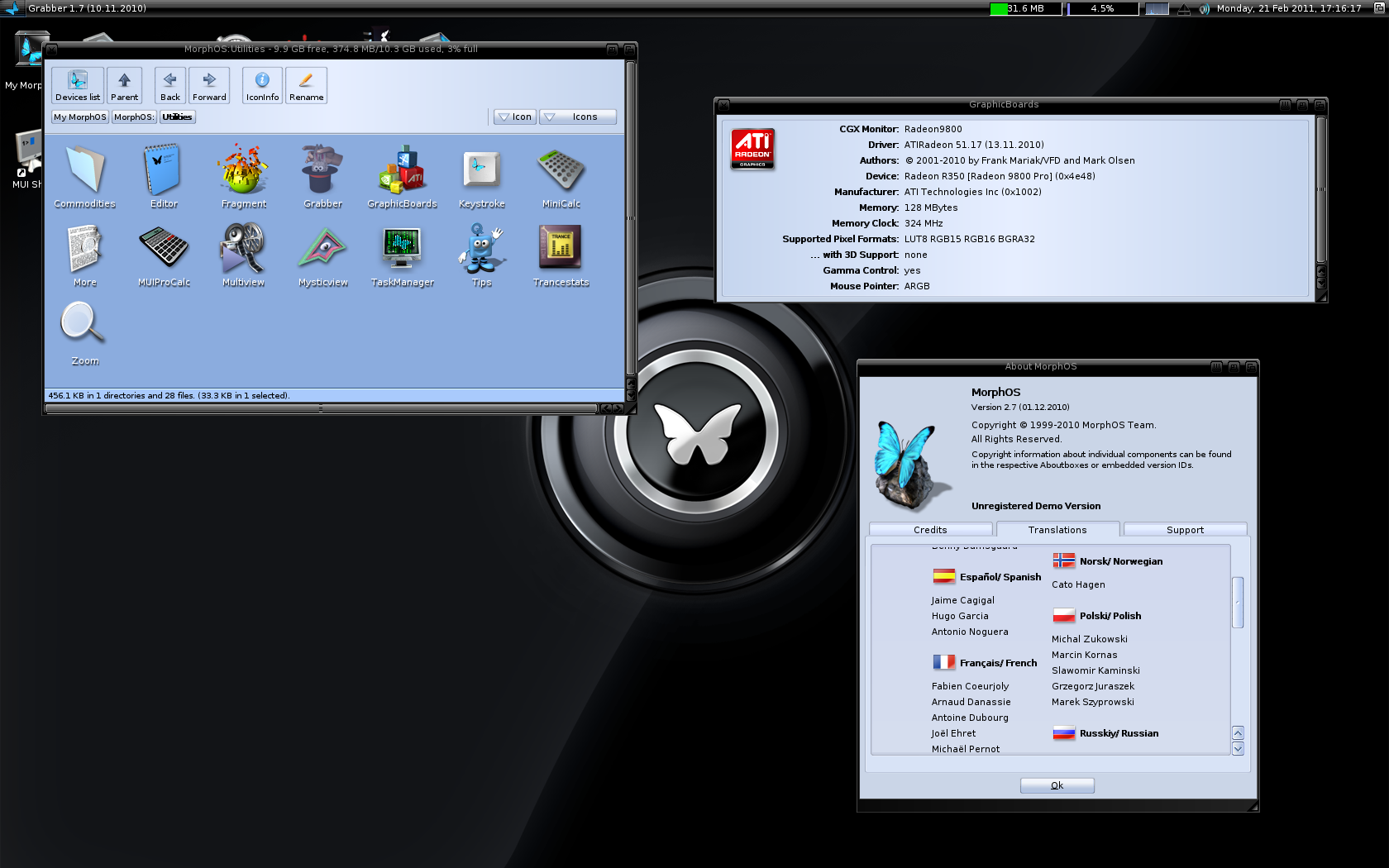Click the GraphicBoards window vertical scrollbar
Viewport: 1389px width, 868px height.
(1321, 189)
